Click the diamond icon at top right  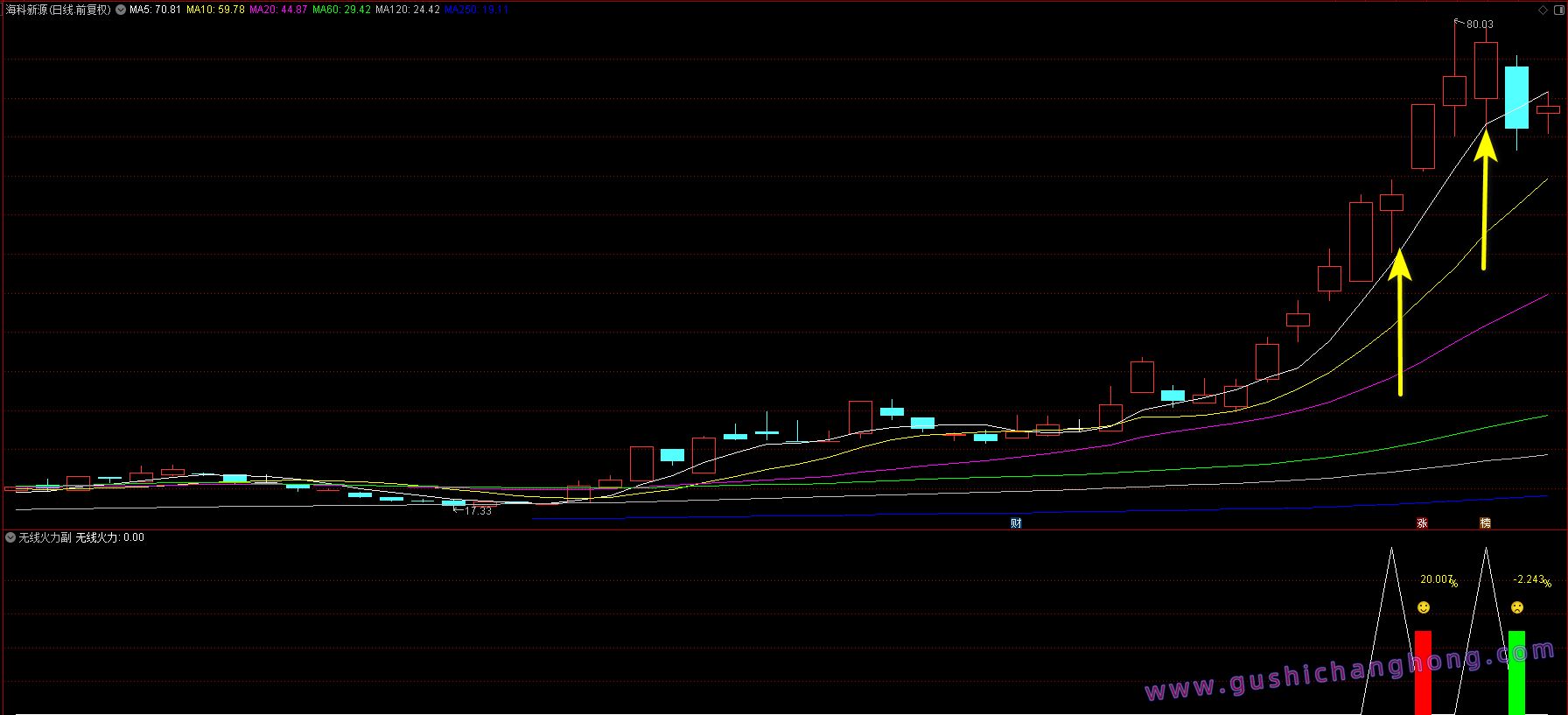[x=1543, y=11]
